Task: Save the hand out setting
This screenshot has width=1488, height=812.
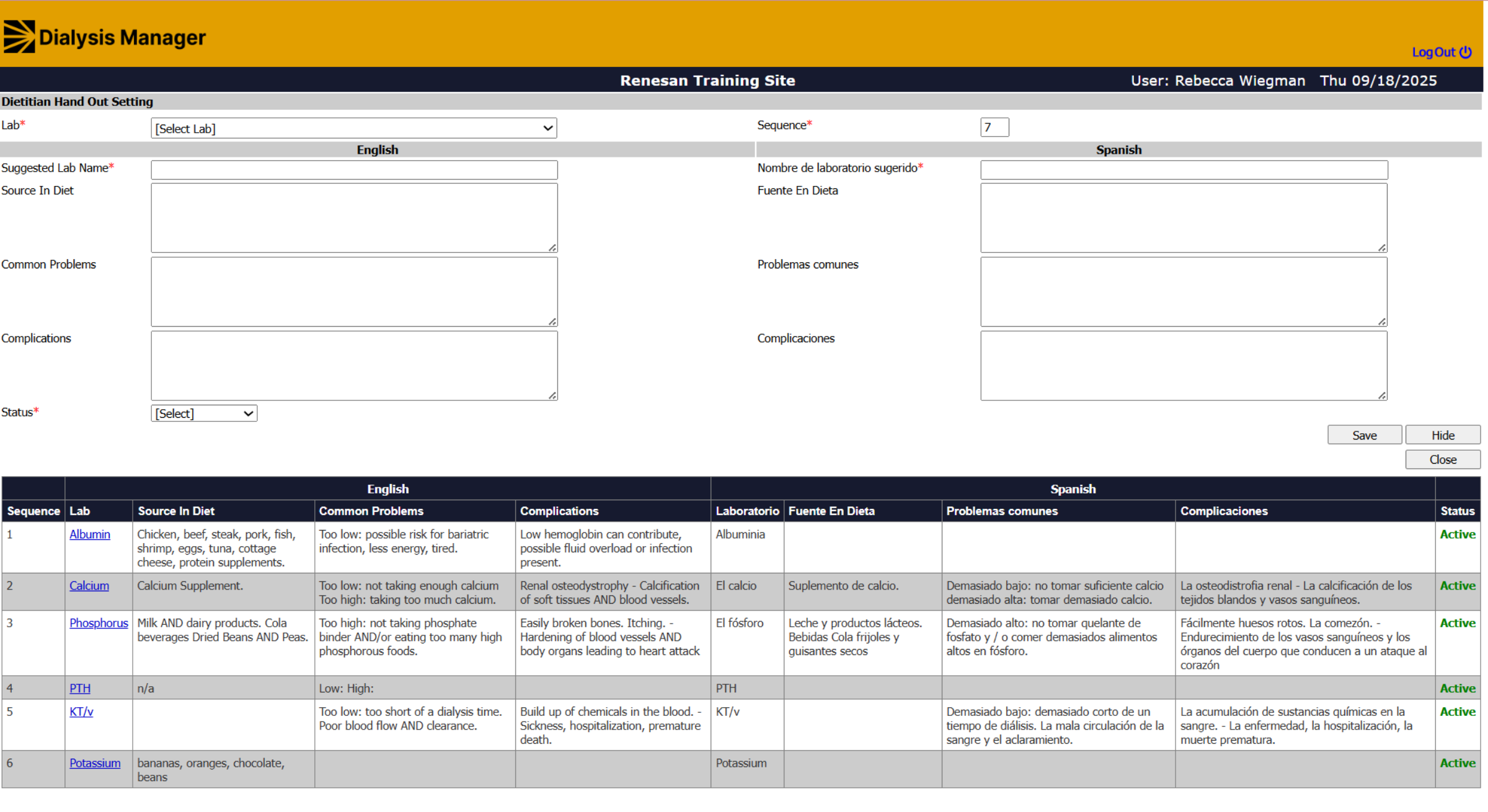Action: (1364, 435)
